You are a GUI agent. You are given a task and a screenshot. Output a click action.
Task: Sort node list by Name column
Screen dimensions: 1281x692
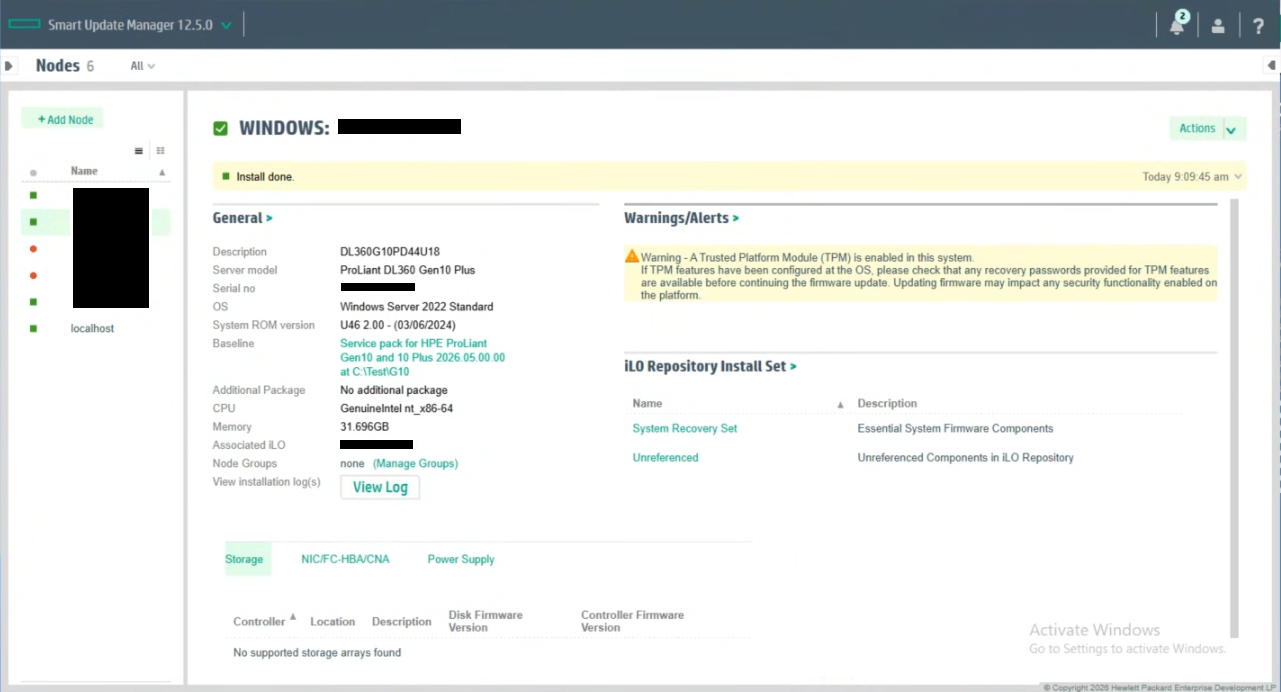coord(84,171)
